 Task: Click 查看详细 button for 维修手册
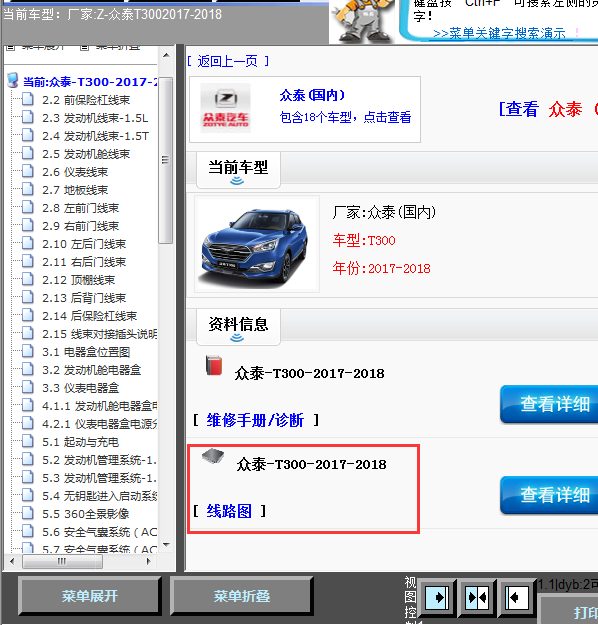550,404
